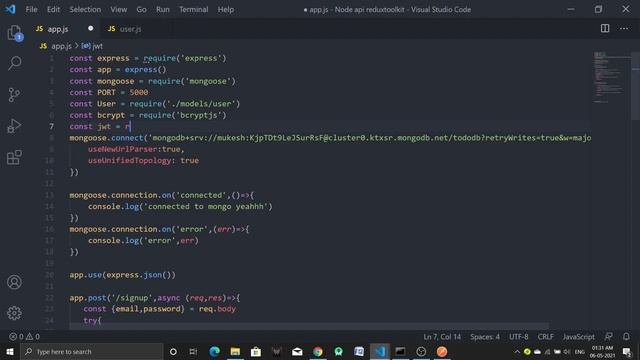This screenshot has width=640, height=360.
Task: Show errors and warnings count in status bar
Action: pos(24,337)
